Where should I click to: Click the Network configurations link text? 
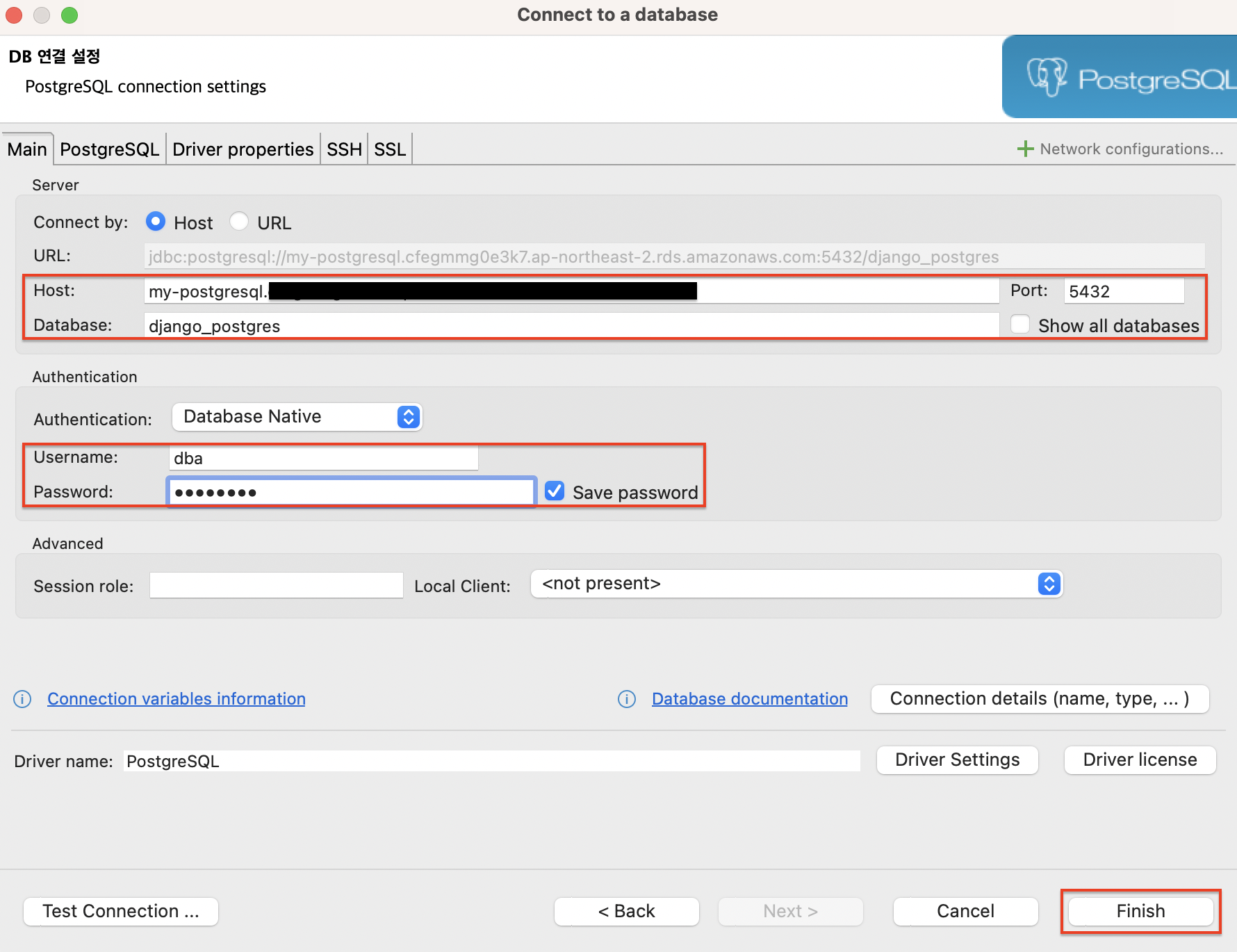(x=1131, y=149)
